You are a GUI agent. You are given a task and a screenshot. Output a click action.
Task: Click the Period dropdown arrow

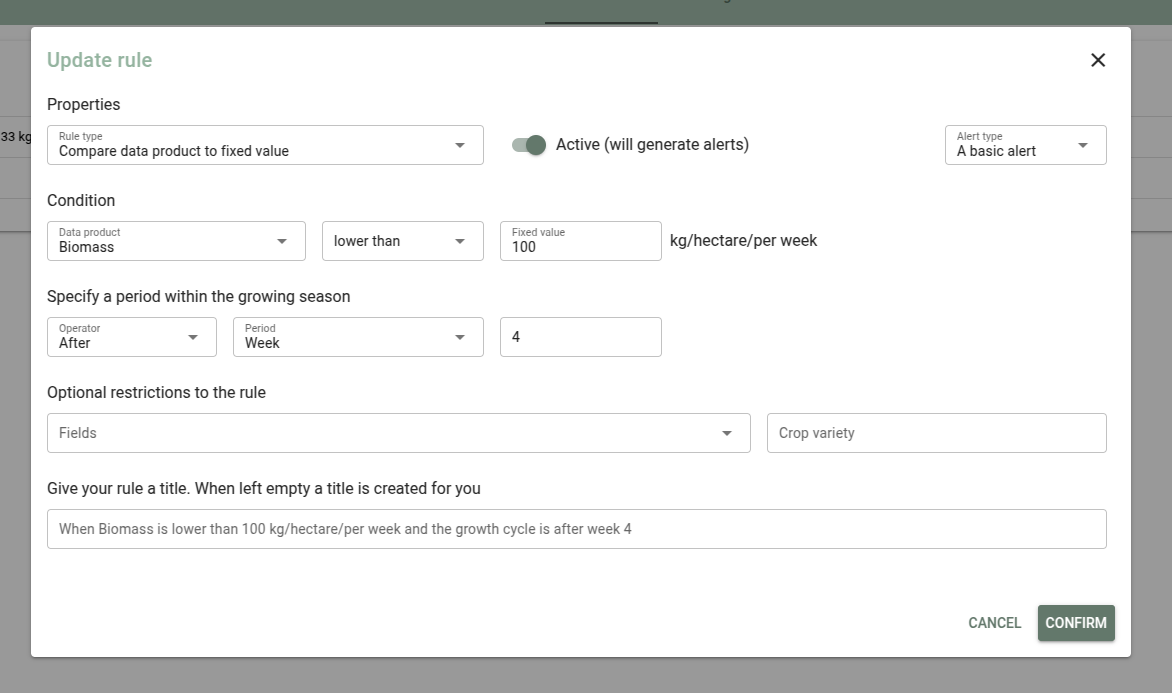[x=460, y=337]
